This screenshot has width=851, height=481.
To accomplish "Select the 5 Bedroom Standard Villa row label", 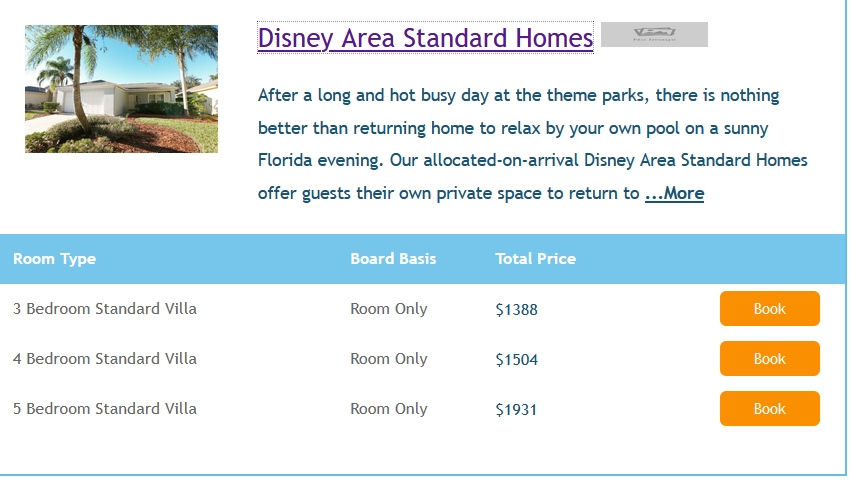I will [105, 409].
